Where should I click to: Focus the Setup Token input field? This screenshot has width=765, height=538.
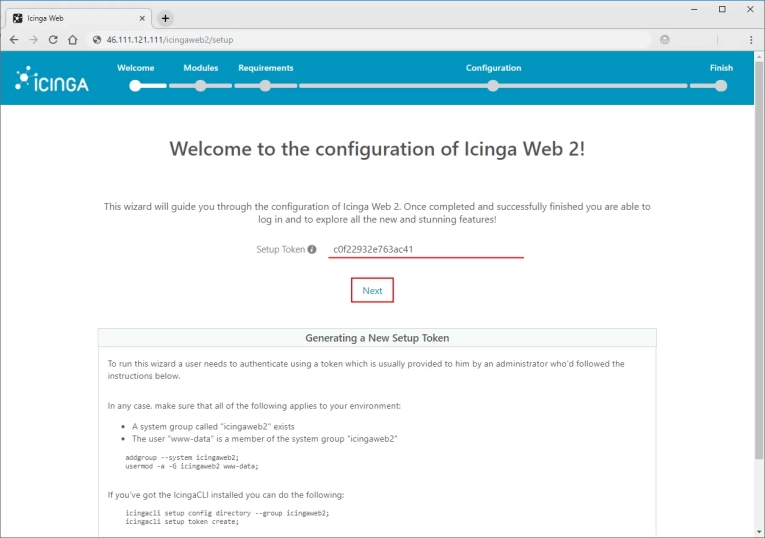pyautogui.click(x=426, y=249)
